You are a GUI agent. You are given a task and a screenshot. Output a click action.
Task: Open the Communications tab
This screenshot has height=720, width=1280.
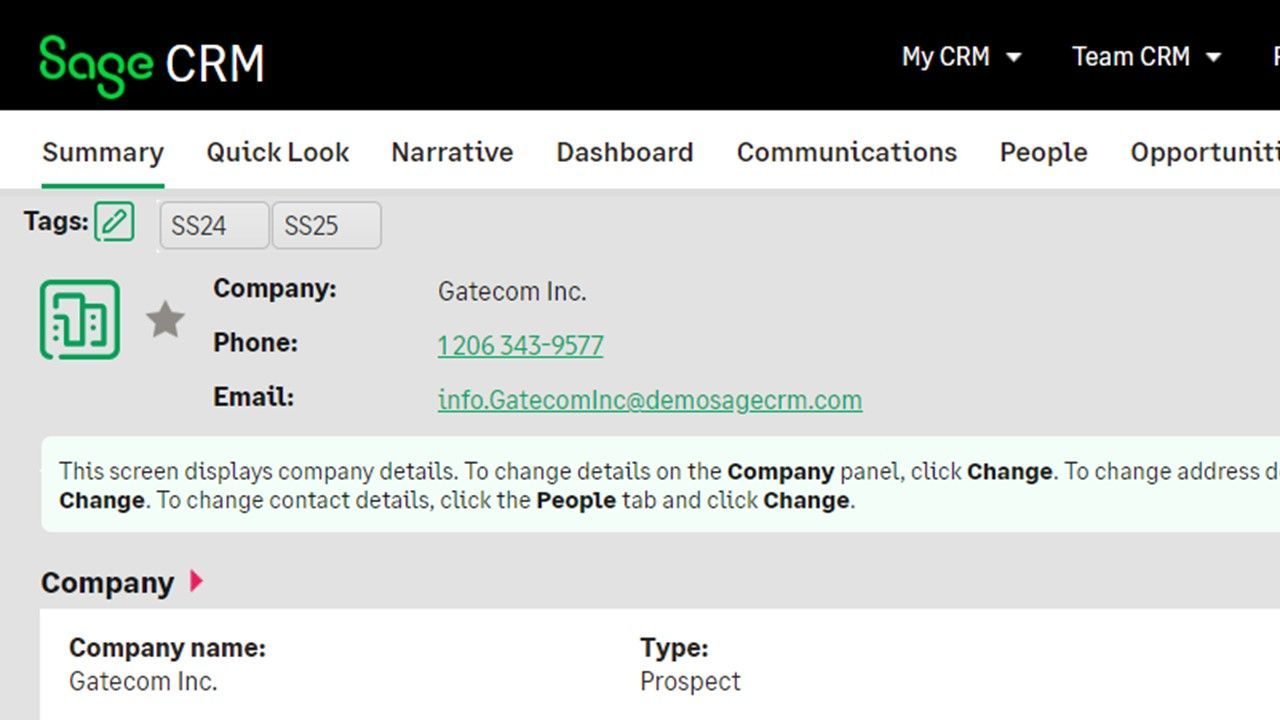tap(847, 152)
